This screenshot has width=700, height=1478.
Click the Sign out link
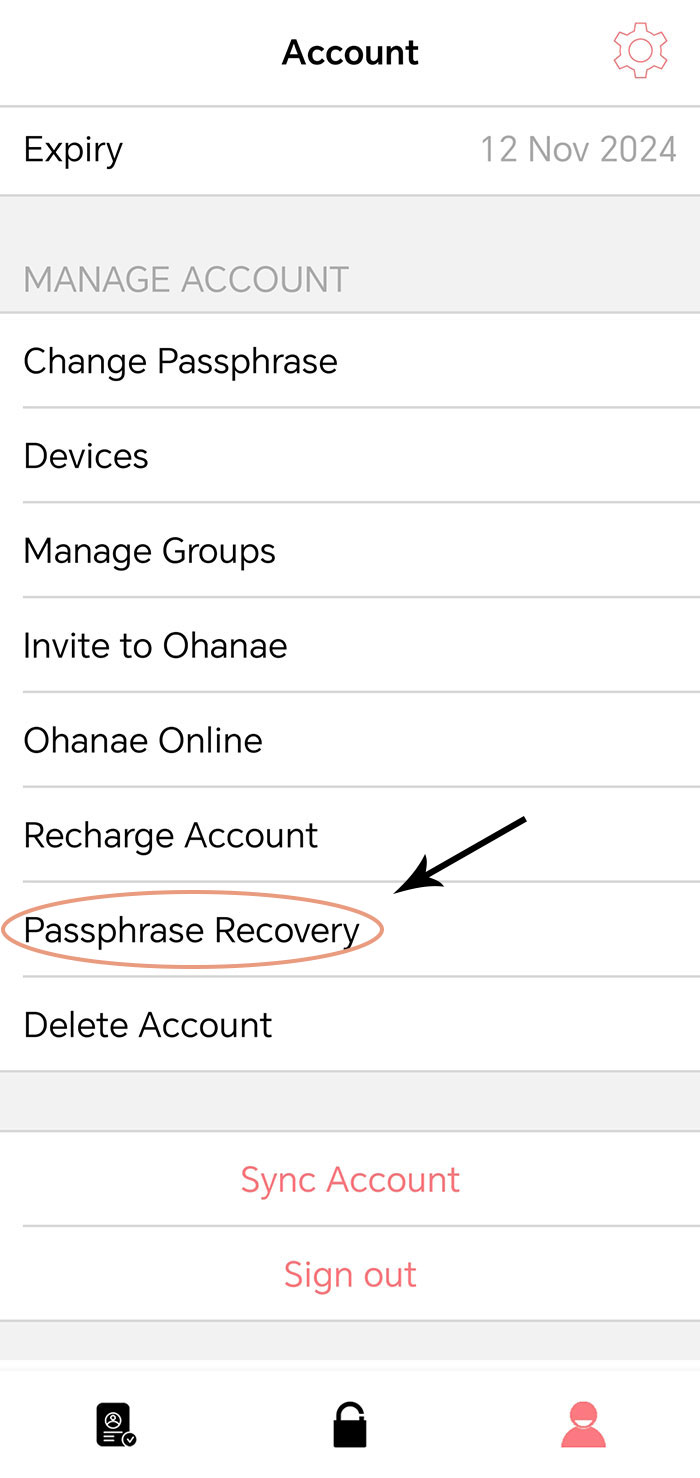tap(350, 1275)
